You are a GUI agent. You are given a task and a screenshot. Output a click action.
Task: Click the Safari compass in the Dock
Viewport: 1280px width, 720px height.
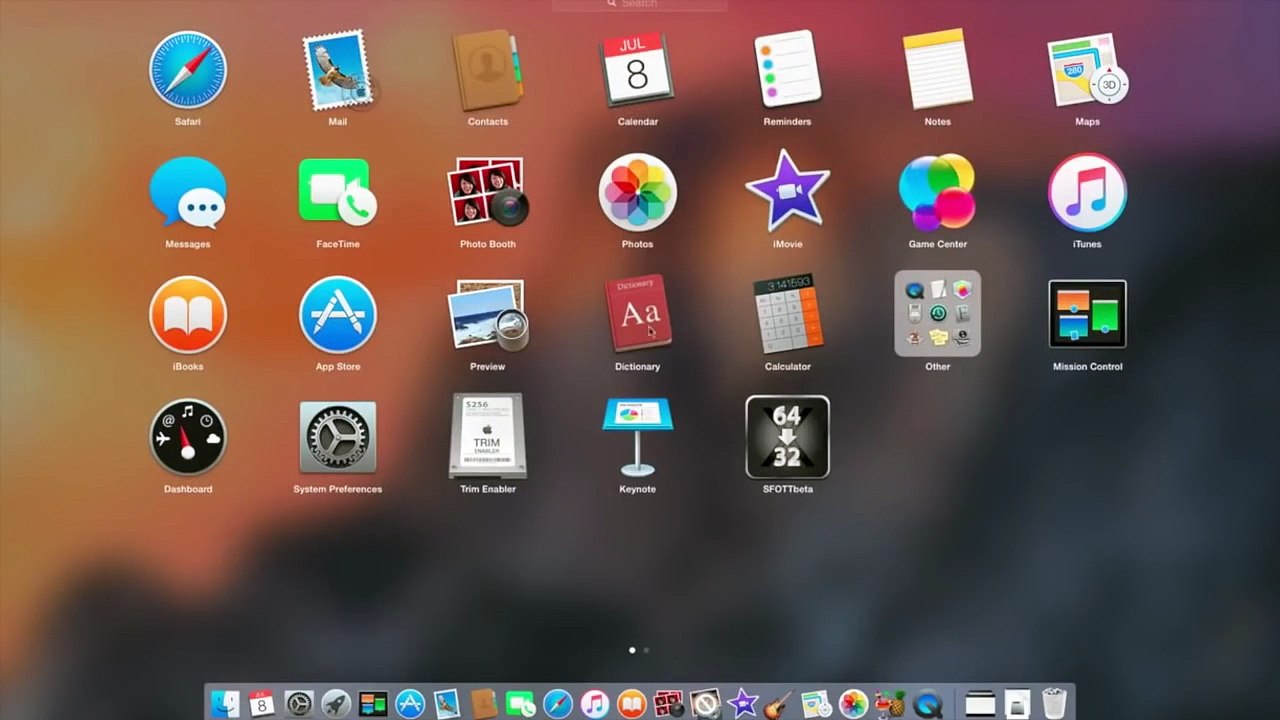point(558,704)
